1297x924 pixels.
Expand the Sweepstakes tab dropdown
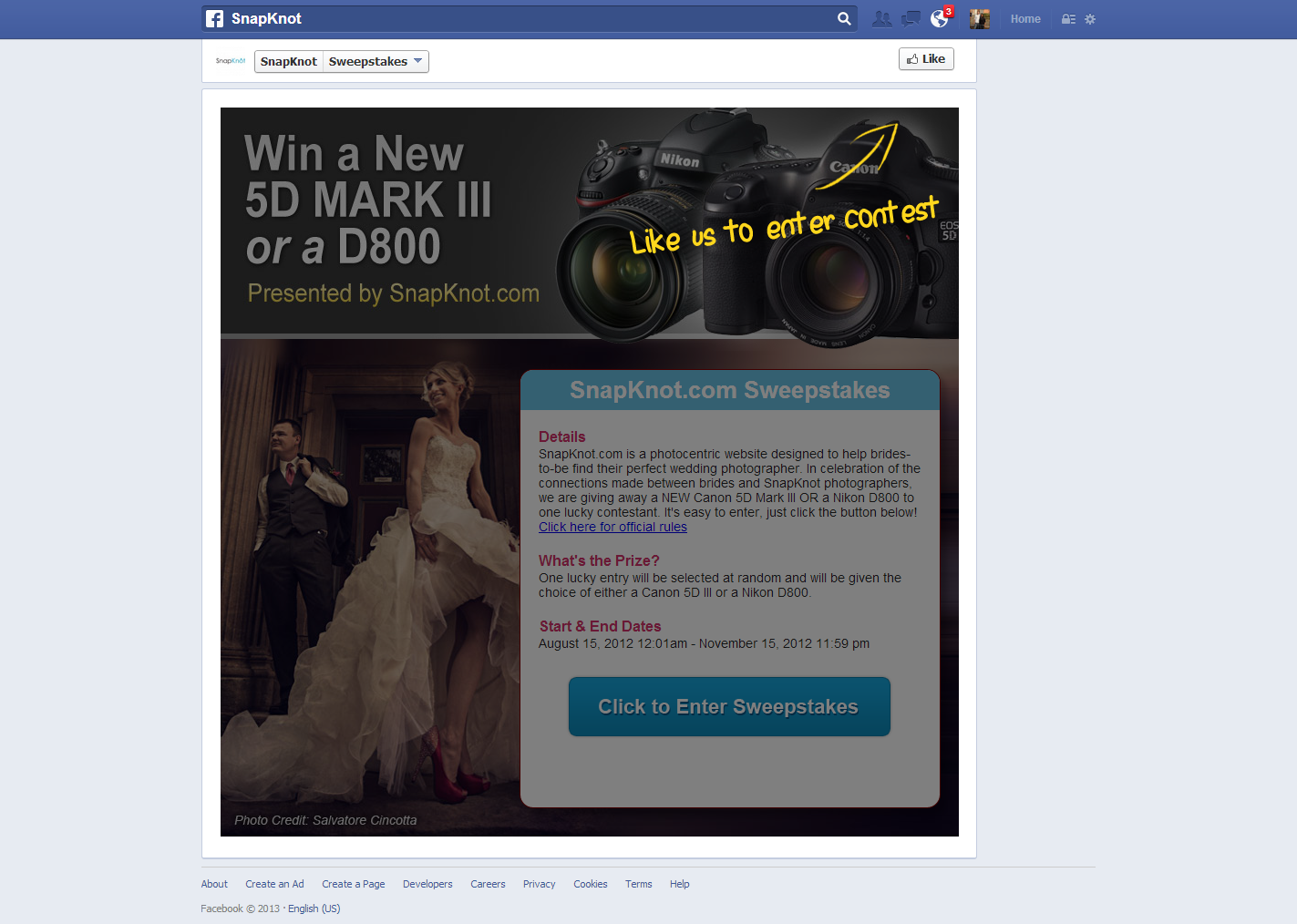click(x=376, y=61)
